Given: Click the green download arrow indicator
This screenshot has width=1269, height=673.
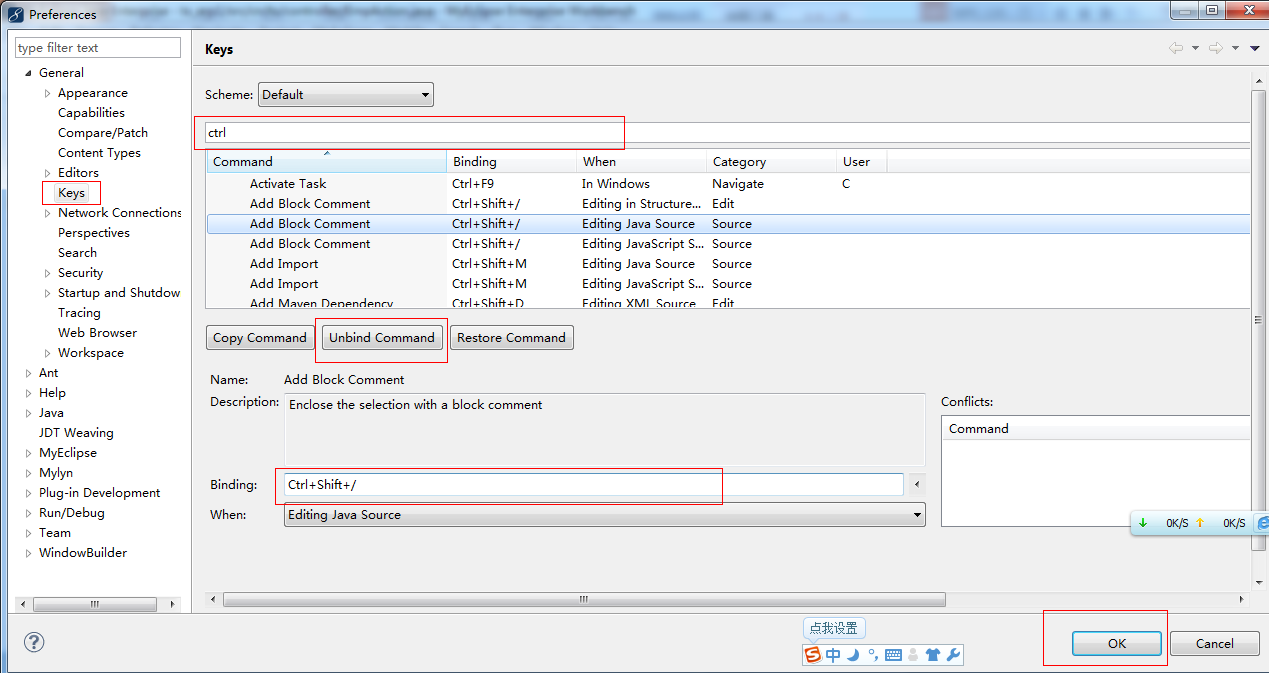Looking at the screenshot, I should click(1143, 523).
